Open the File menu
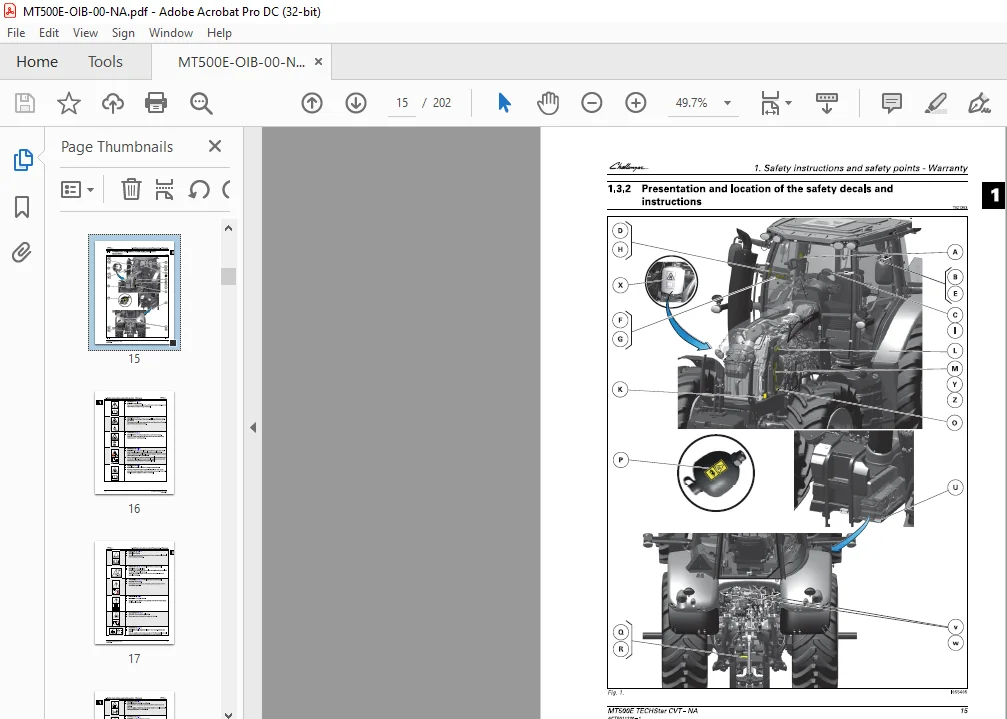 [x=16, y=33]
